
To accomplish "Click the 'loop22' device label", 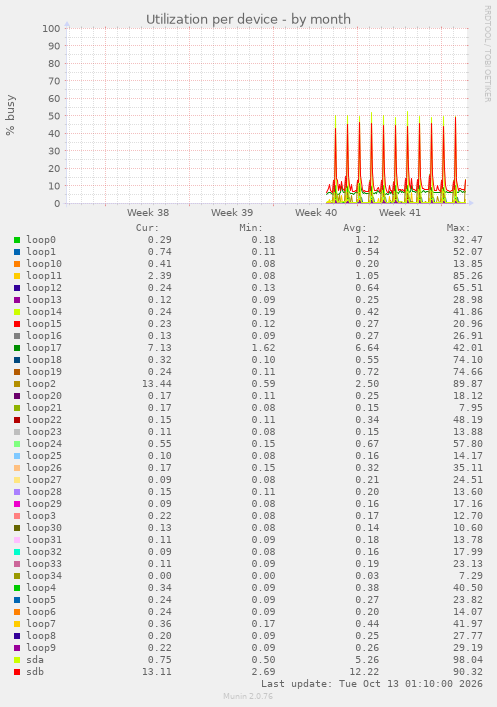I will [x=44, y=420].
